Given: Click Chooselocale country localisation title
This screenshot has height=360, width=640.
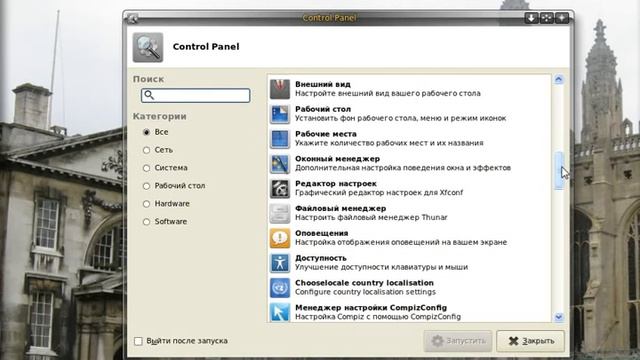Looking at the screenshot, I should point(364,283).
